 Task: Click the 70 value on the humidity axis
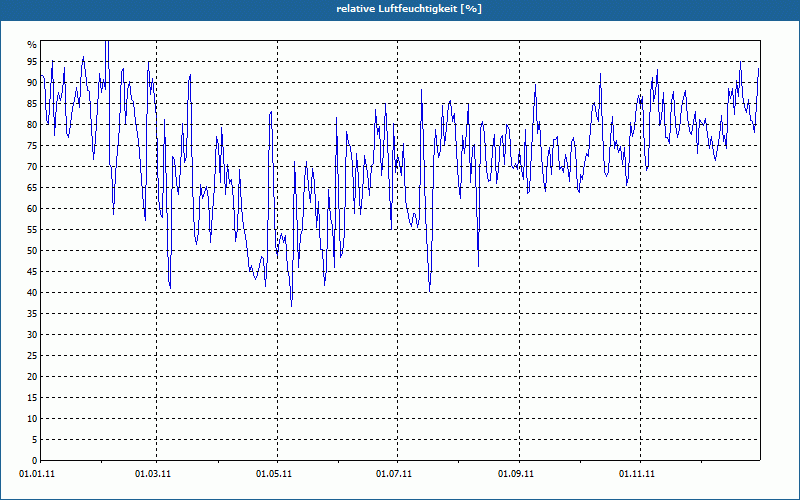(32, 167)
